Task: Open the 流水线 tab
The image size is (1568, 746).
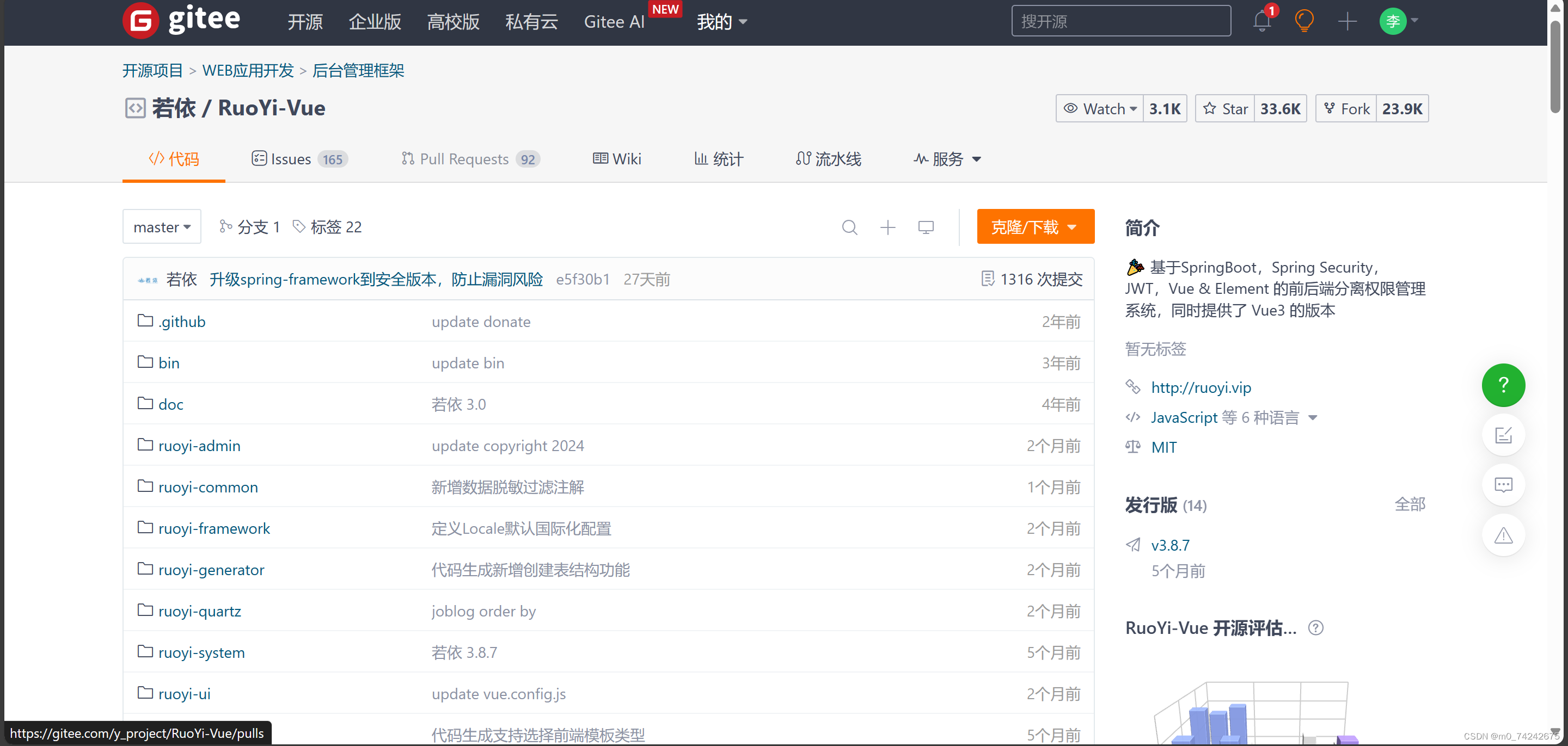Action: [x=829, y=159]
